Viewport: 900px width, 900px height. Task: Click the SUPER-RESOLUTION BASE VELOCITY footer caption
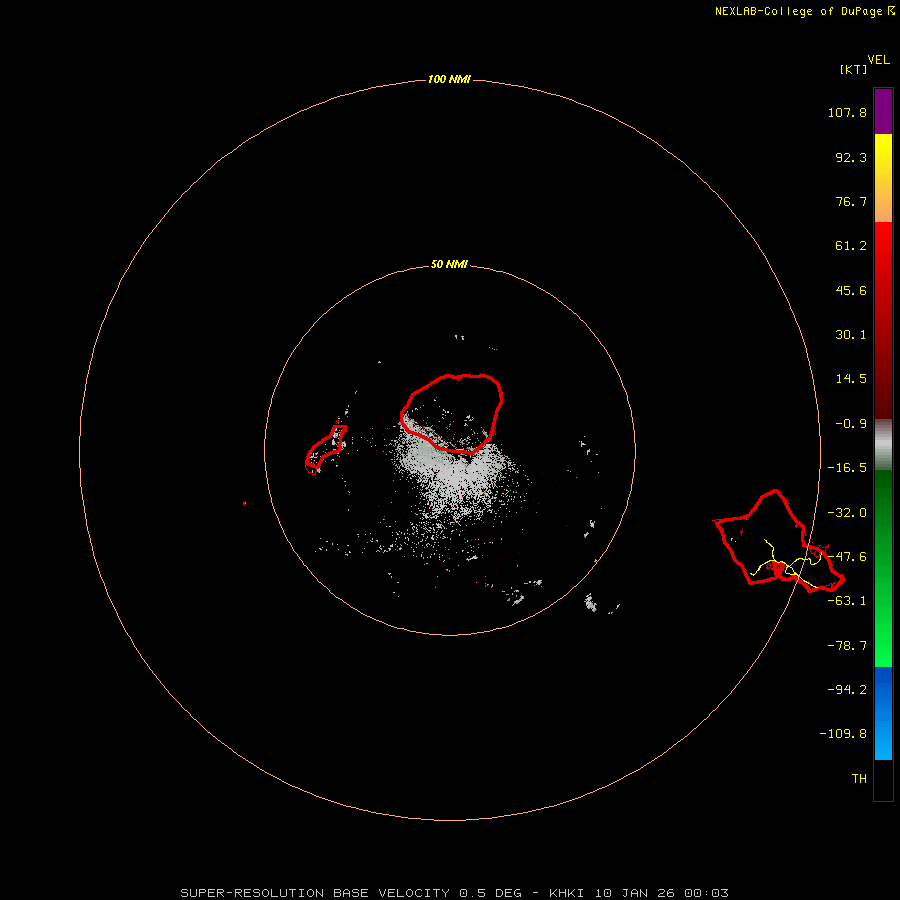pos(455,893)
